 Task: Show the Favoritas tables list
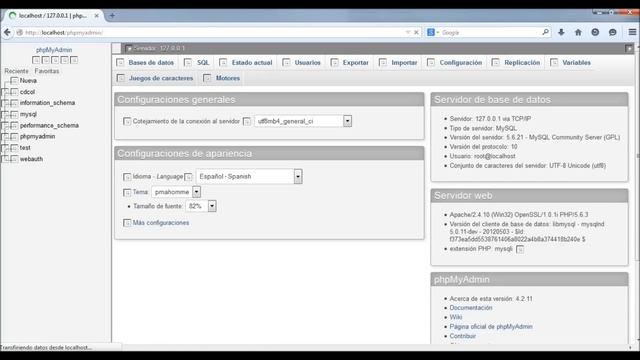point(47,71)
